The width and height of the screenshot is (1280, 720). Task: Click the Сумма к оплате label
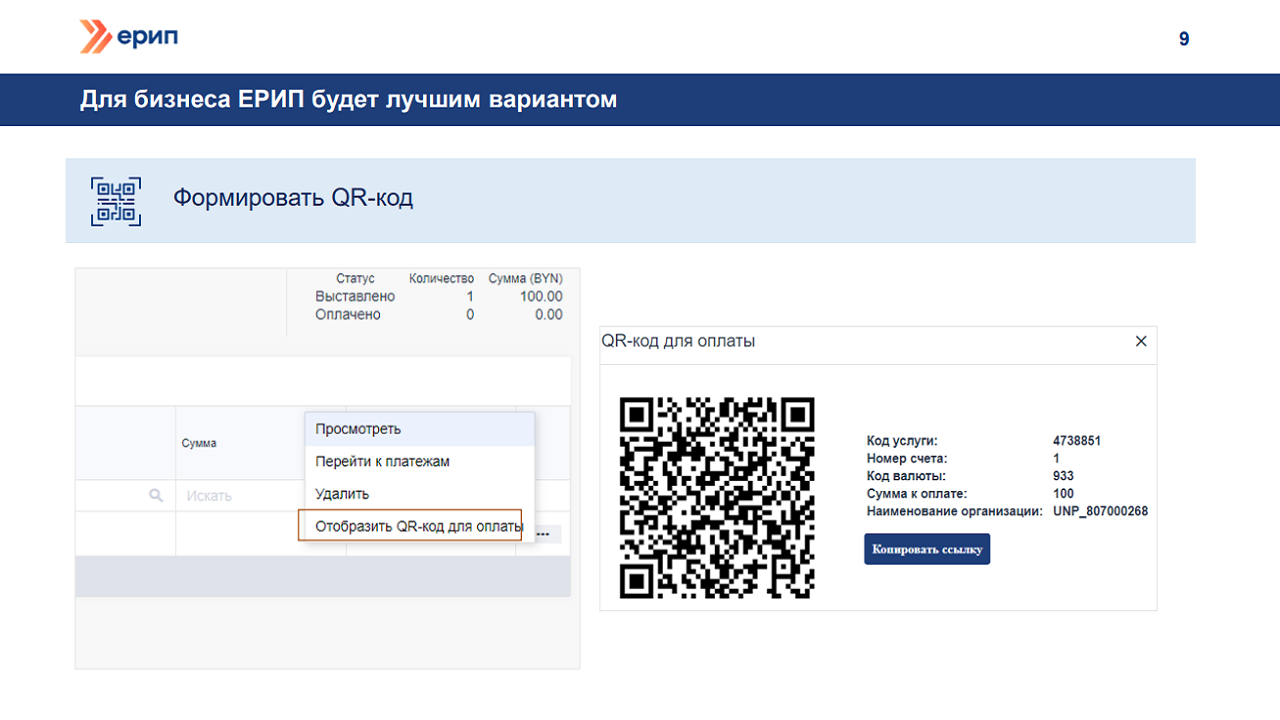(x=917, y=493)
